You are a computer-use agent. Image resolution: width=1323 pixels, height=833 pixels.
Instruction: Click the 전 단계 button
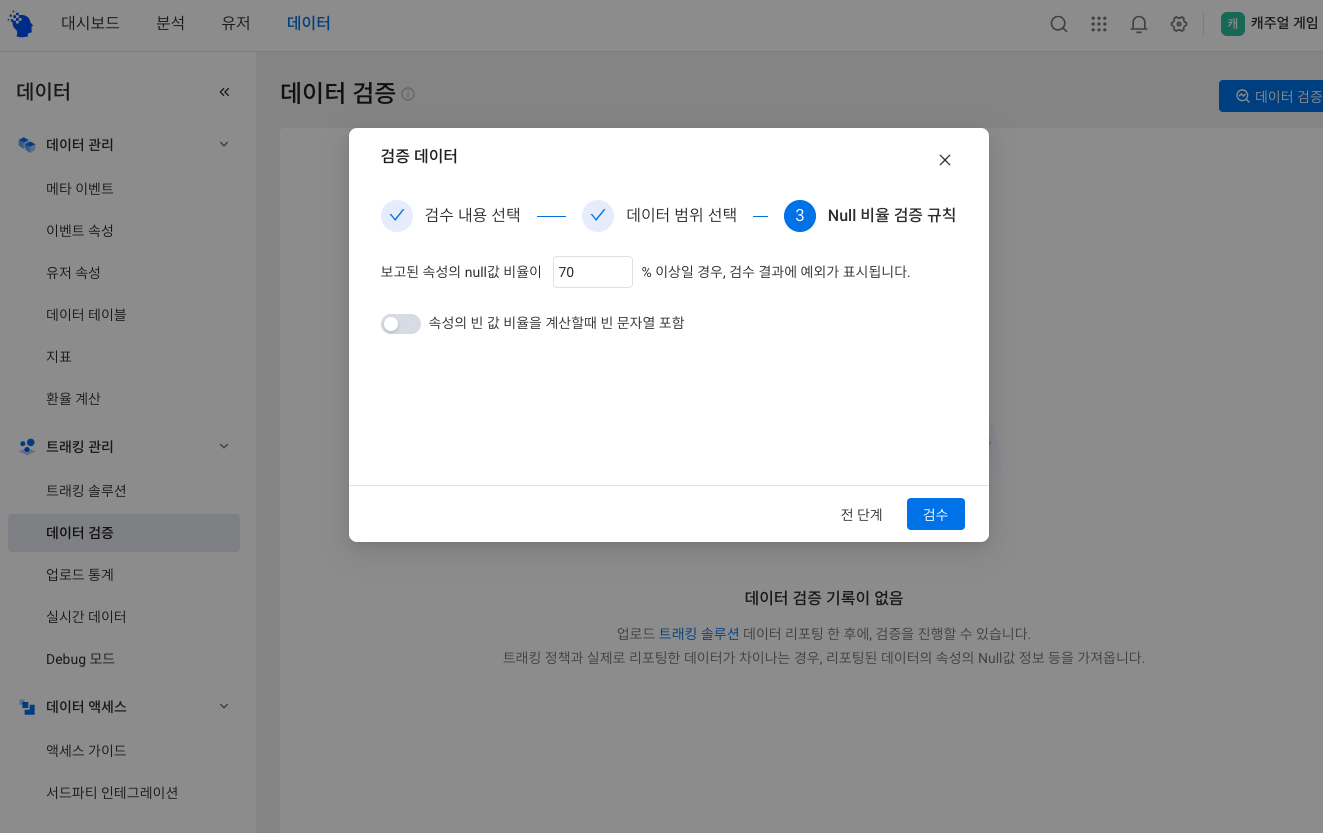pyautogui.click(x=861, y=514)
